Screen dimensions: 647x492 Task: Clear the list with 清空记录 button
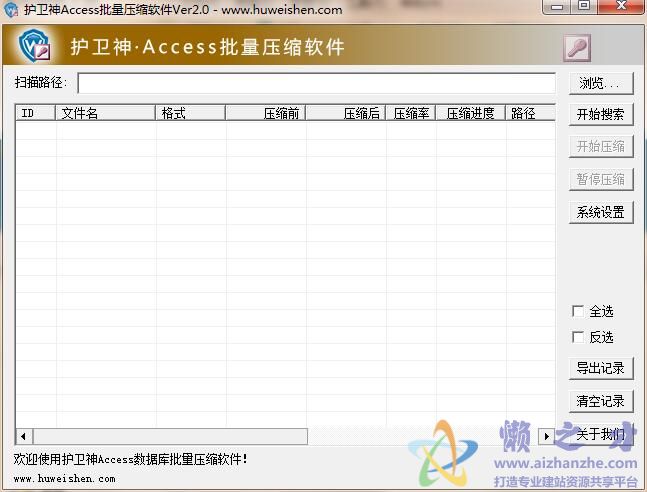coord(601,401)
